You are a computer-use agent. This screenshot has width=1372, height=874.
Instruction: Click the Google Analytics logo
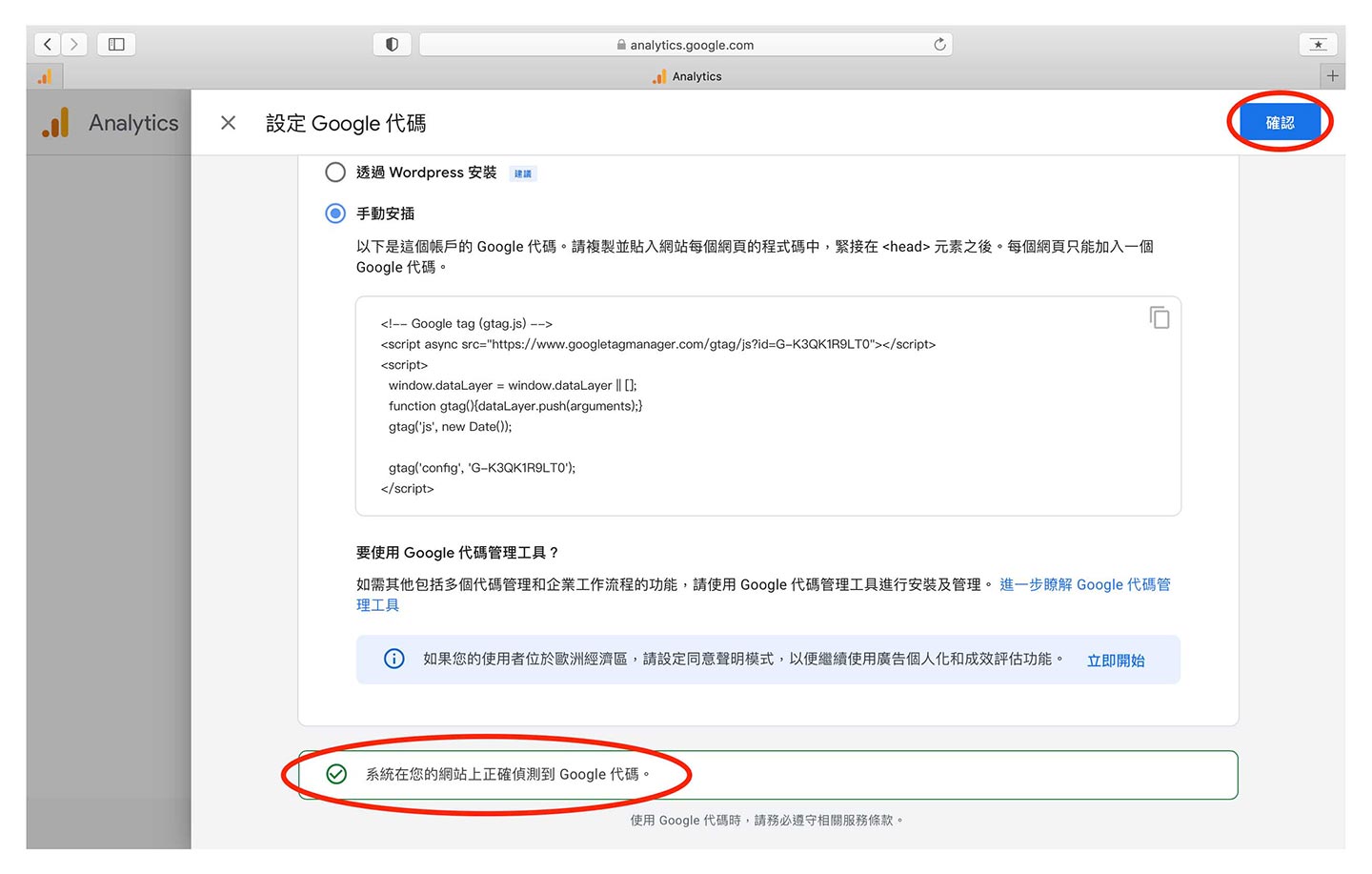(x=56, y=123)
